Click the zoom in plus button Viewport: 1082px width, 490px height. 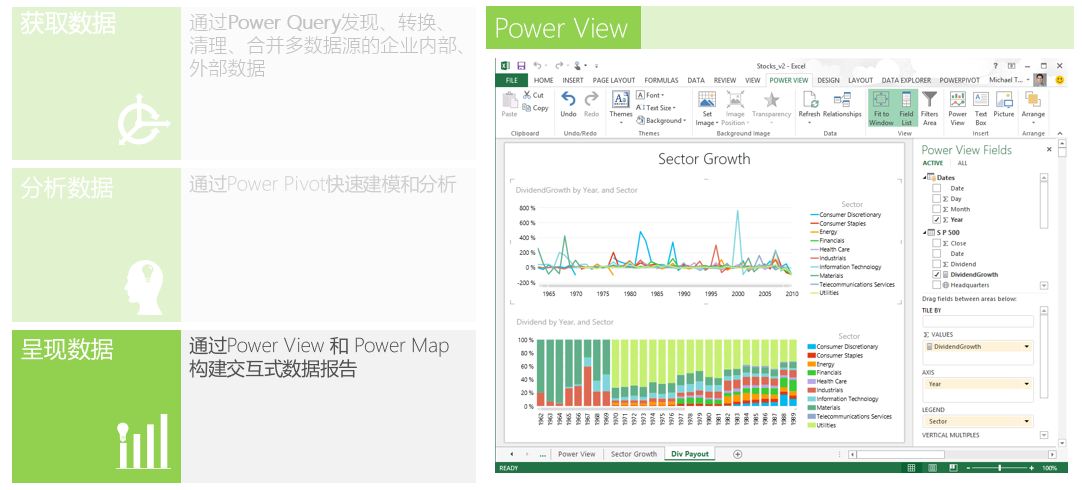pyautogui.click(x=1031, y=468)
